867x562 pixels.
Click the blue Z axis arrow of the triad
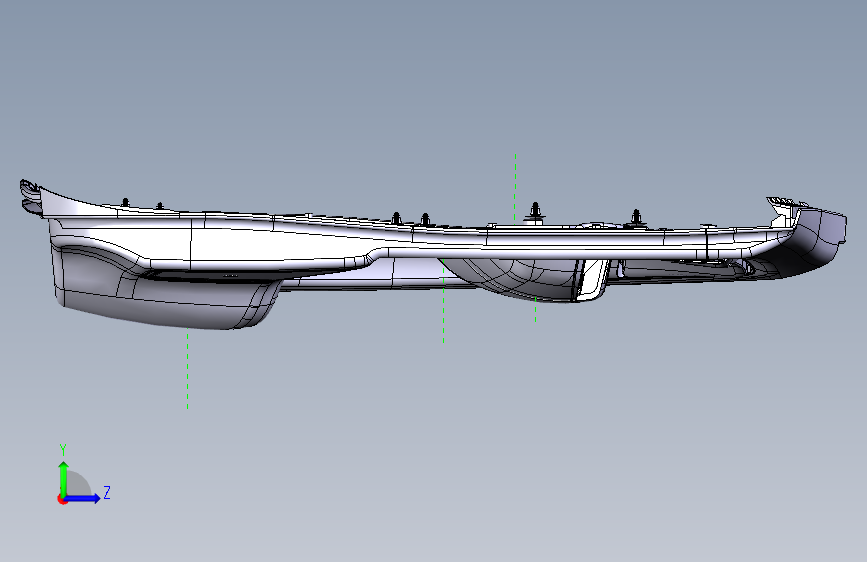click(83, 498)
